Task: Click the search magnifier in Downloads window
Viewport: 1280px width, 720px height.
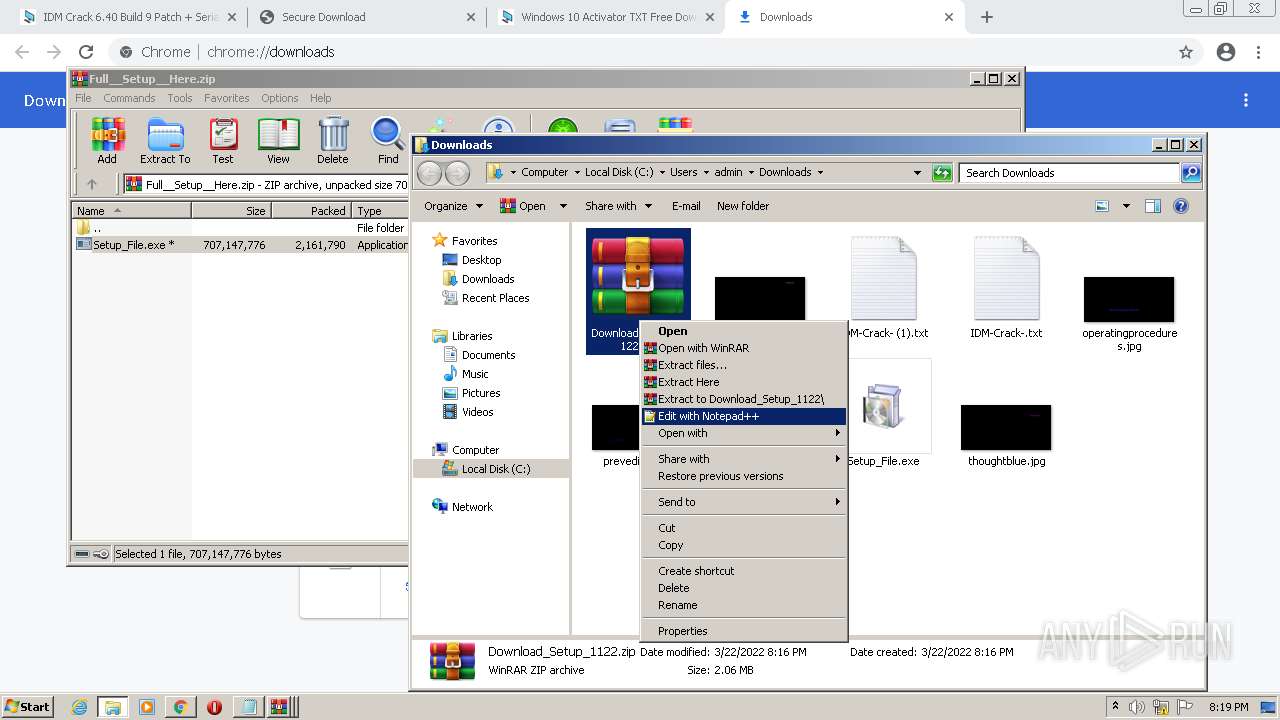Action: pyautogui.click(x=1190, y=172)
